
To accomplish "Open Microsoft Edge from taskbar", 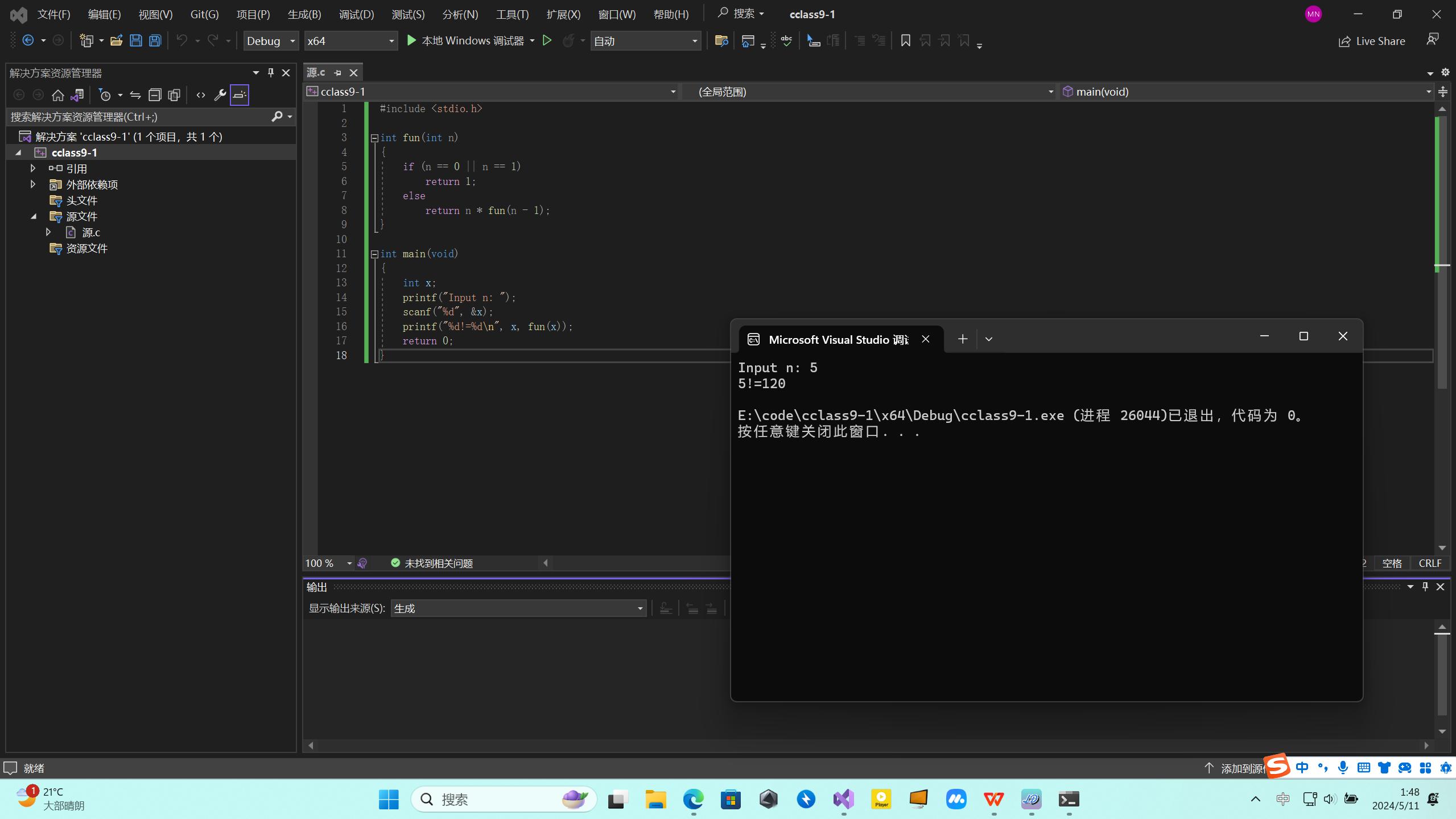I will pyautogui.click(x=693, y=799).
